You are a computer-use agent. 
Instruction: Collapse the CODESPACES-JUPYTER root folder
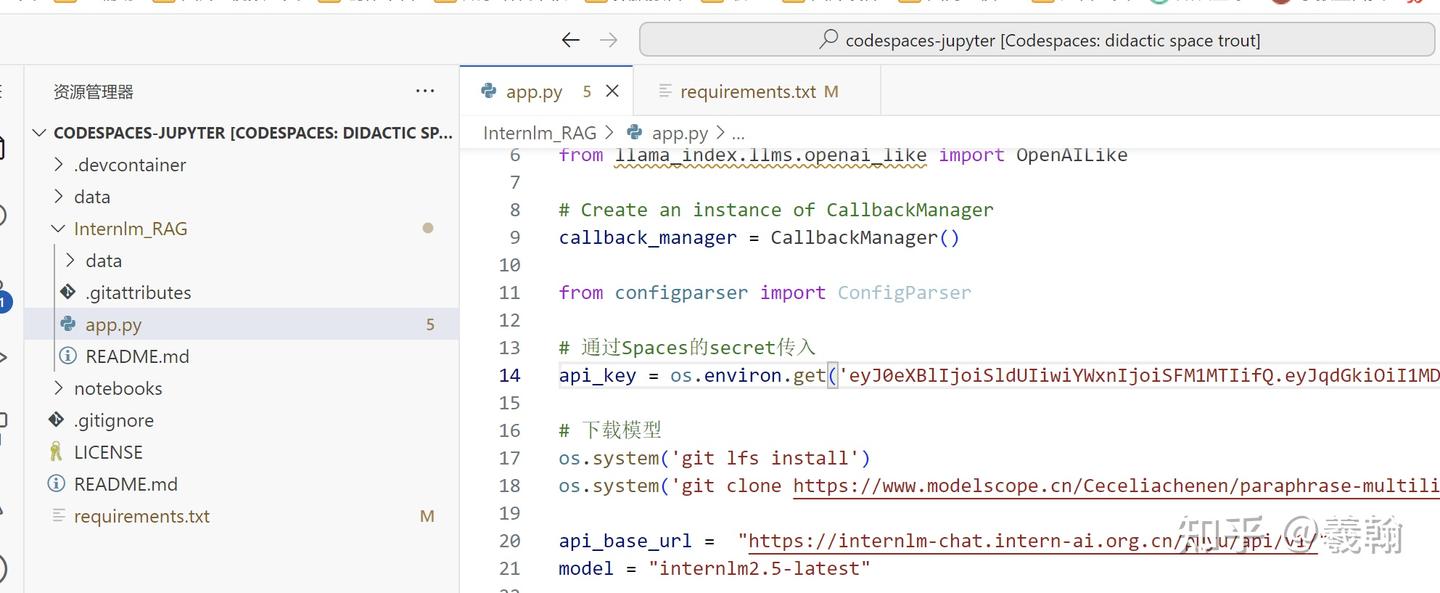(38, 132)
